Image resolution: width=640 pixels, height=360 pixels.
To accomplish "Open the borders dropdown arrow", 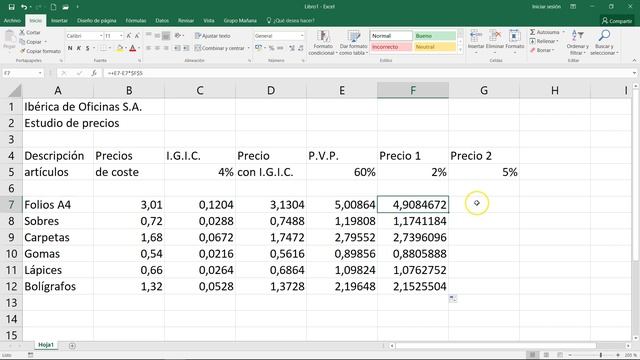I will click(110, 48).
